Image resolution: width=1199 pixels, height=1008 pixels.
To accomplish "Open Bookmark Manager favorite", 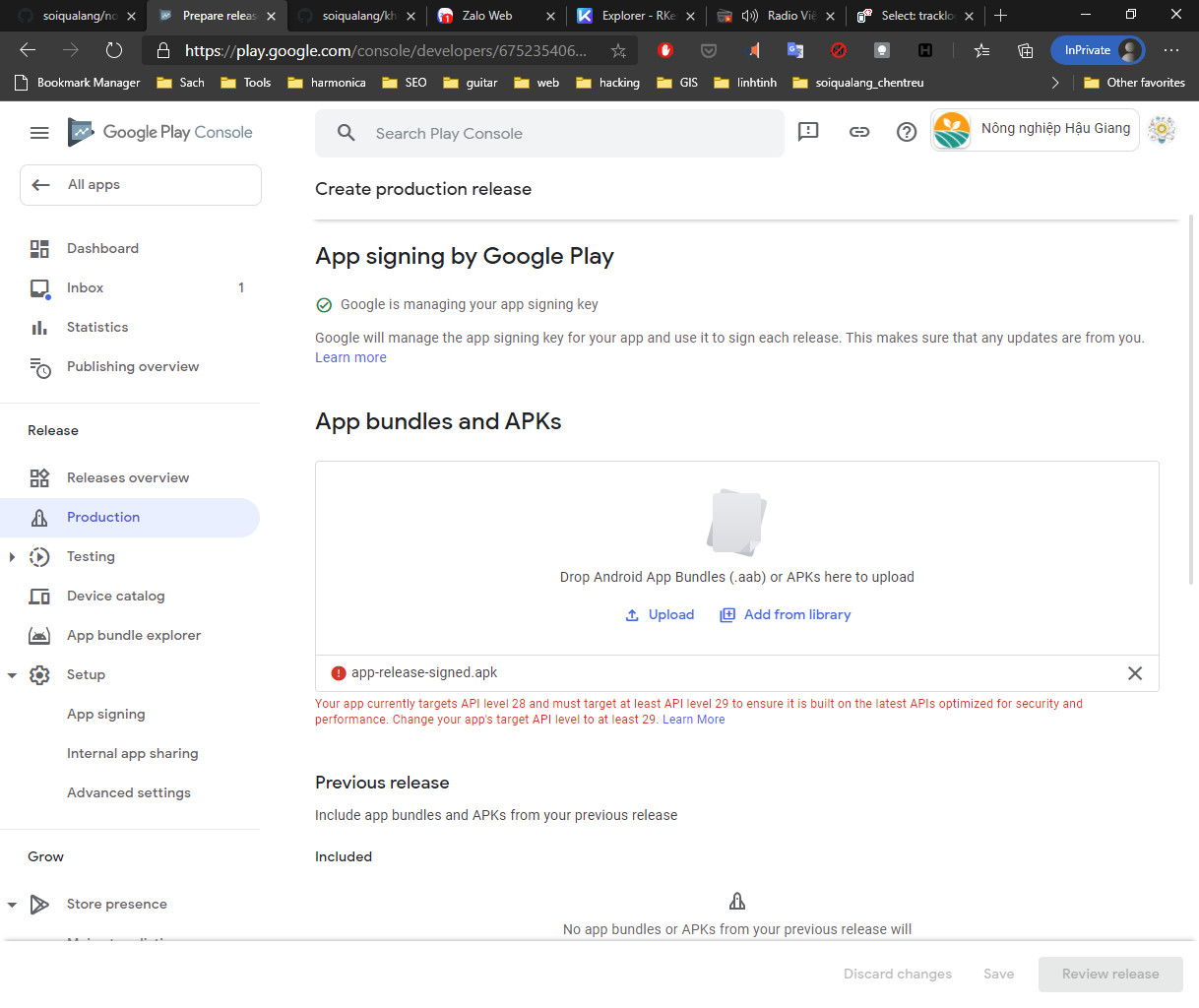I will click(x=78, y=83).
